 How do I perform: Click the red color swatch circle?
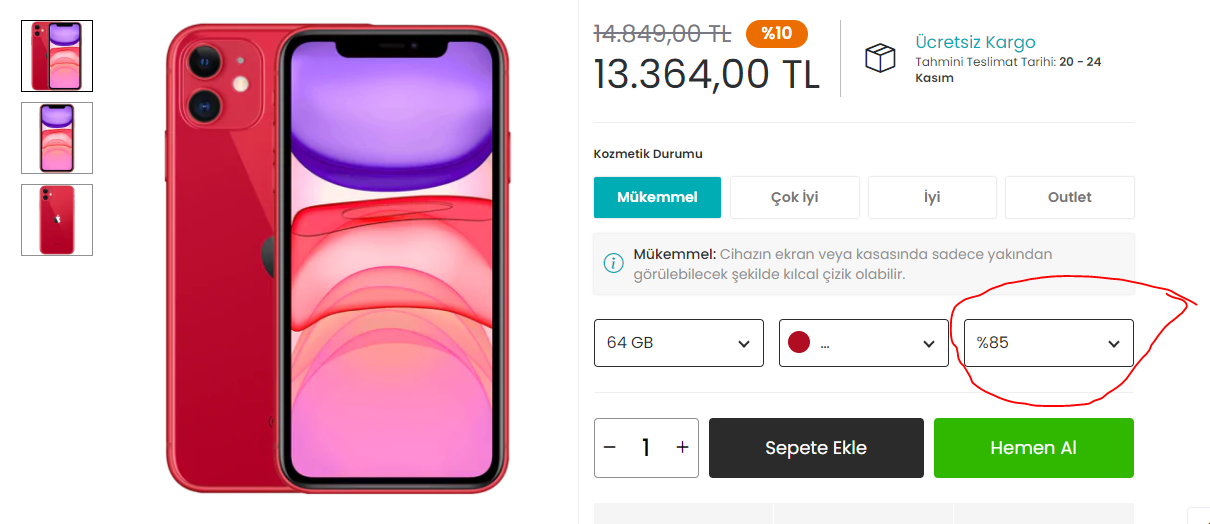pyautogui.click(x=798, y=343)
